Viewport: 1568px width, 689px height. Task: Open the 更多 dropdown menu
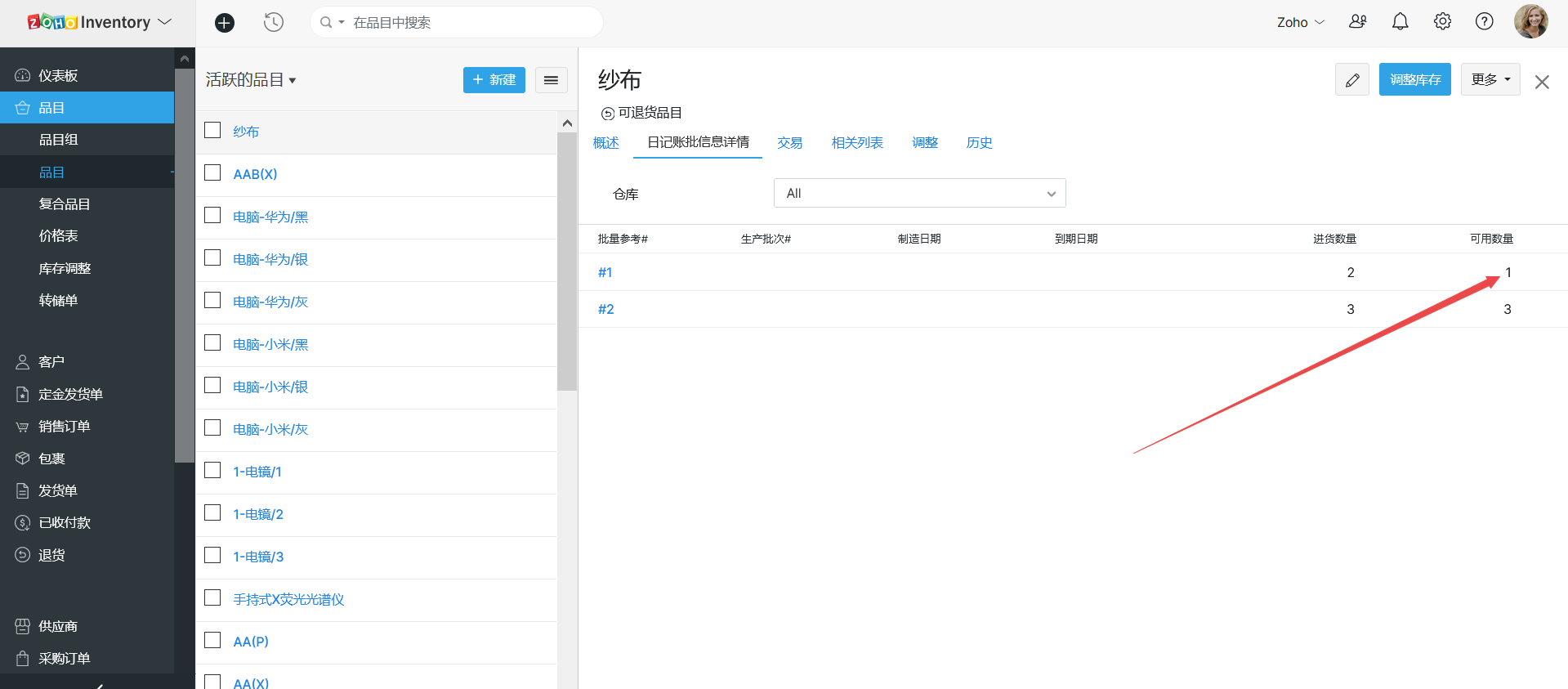click(1490, 79)
